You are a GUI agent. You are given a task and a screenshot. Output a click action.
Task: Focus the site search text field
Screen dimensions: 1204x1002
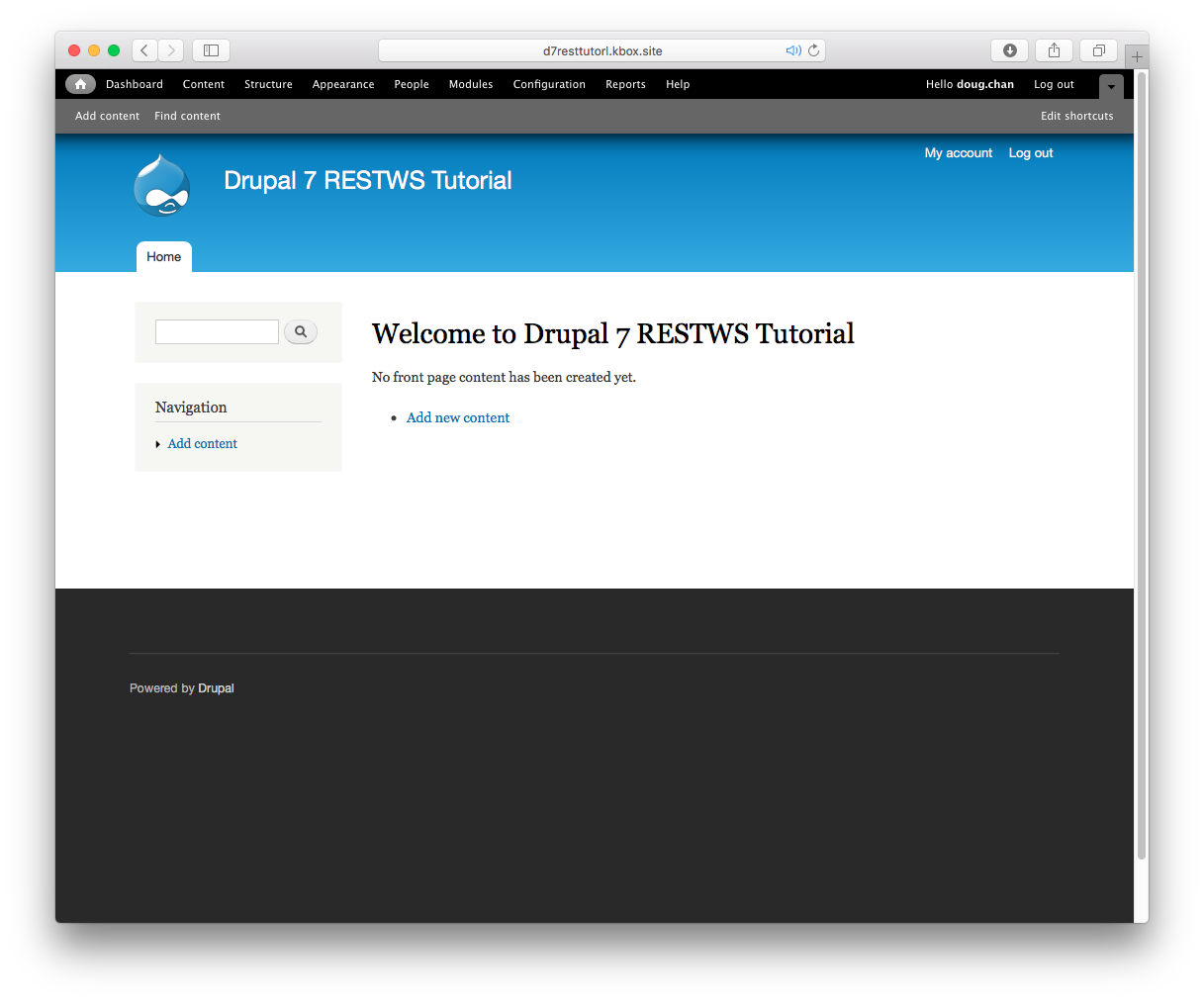pos(217,332)
